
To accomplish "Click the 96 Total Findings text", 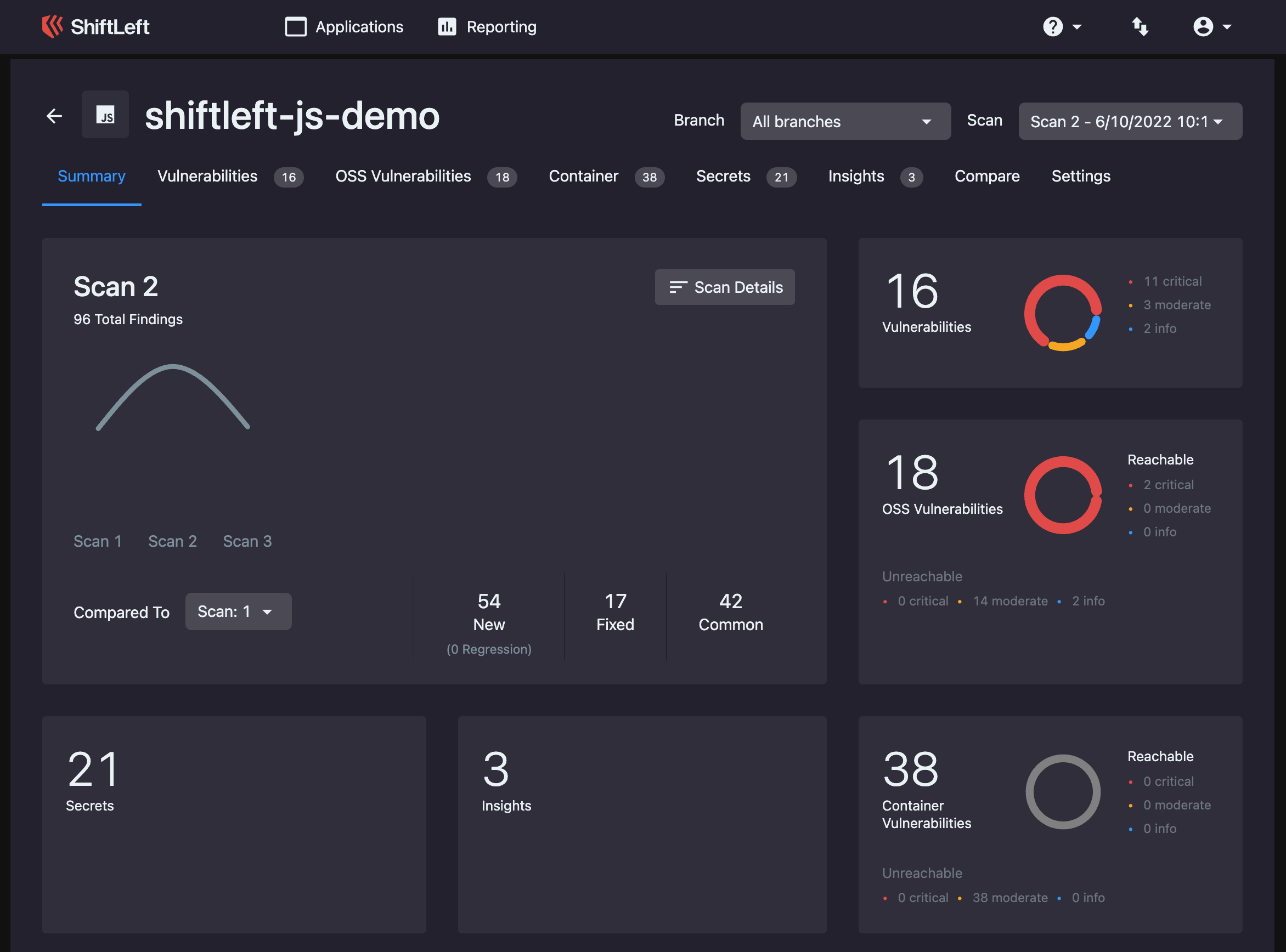I will coord(128,319).
